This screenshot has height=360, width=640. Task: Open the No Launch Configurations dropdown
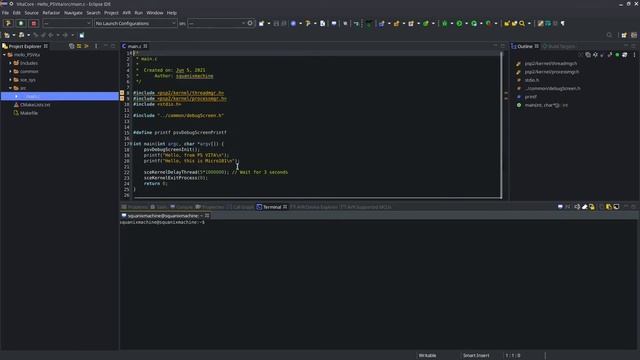point(136,23)
